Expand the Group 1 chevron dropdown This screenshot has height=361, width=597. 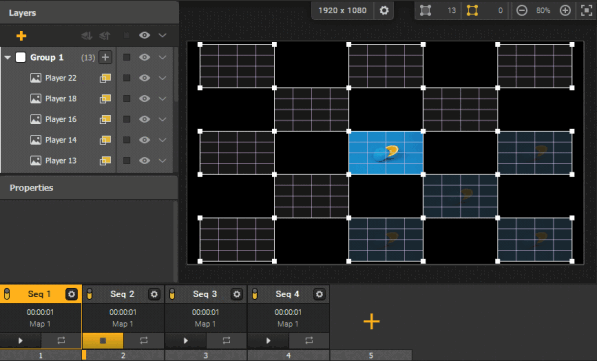163,58
